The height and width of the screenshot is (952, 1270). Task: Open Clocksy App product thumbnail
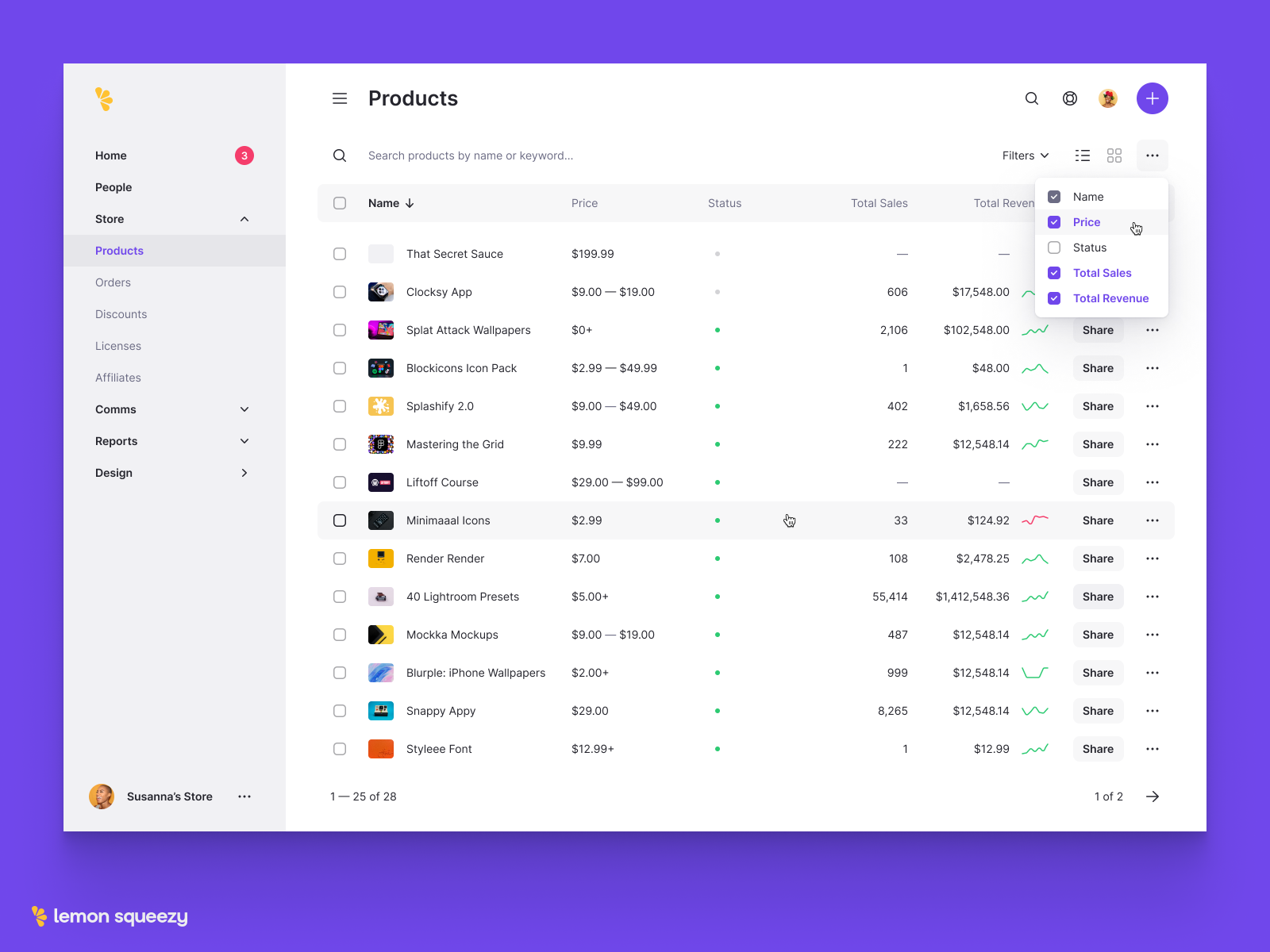(x=381, y=292)
